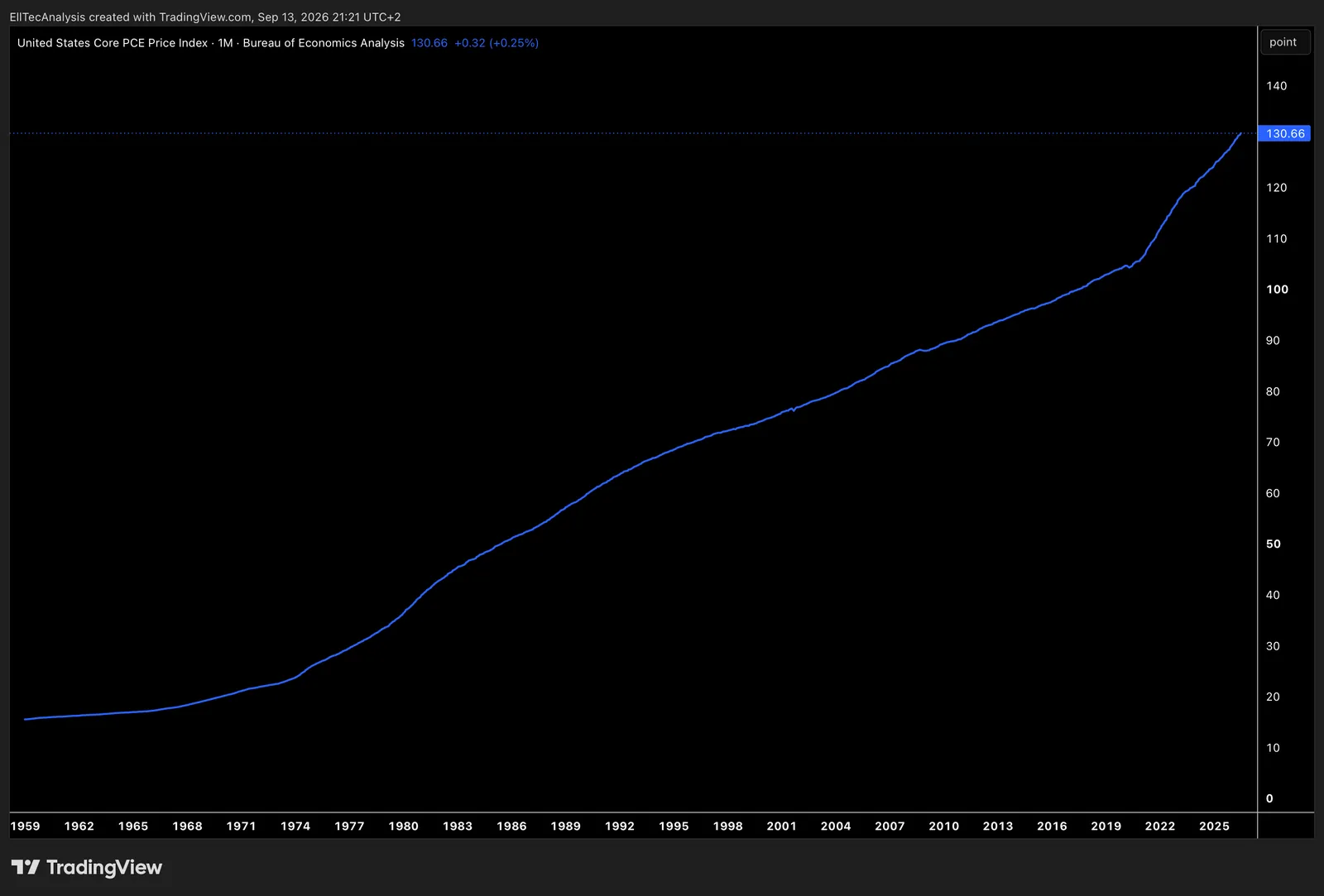Click the 2001 year on time axis
The width and height of the screenshot is (1324, 896).
click(x=781, y=826)
